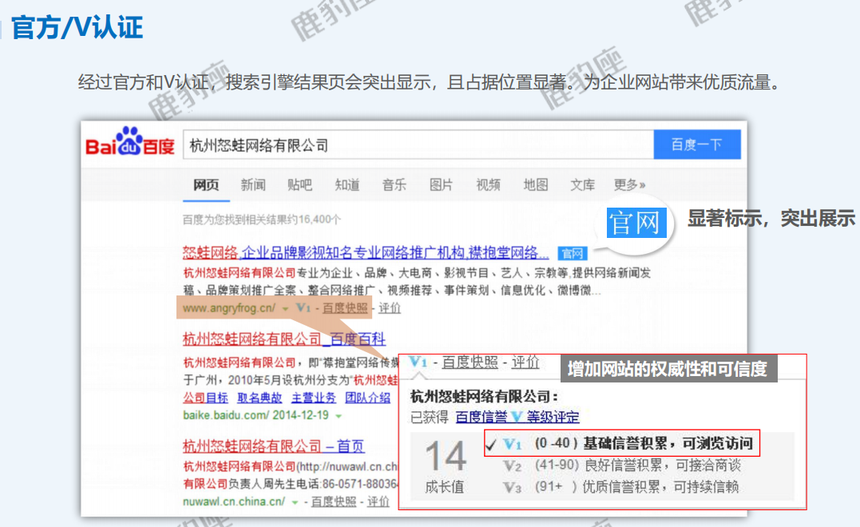Open the 视频 tab

point(488,185)
